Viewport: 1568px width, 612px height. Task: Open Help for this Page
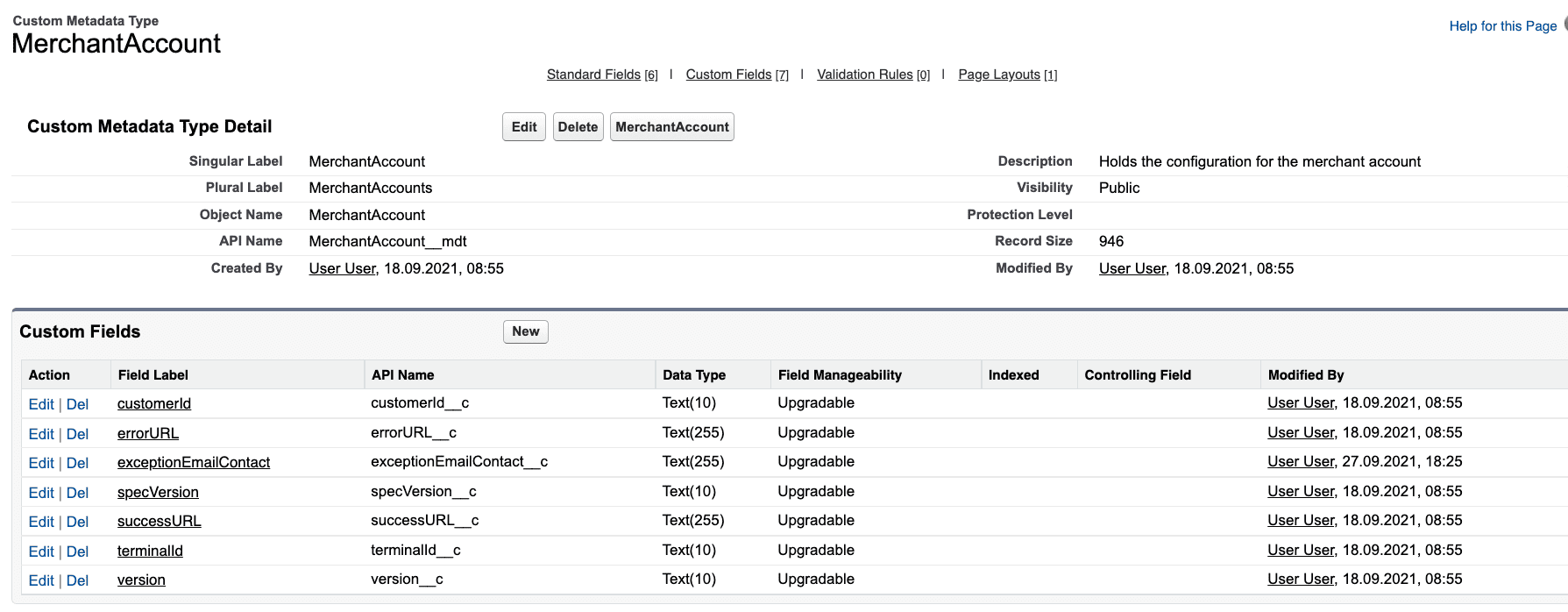(x=1502, y=26)
